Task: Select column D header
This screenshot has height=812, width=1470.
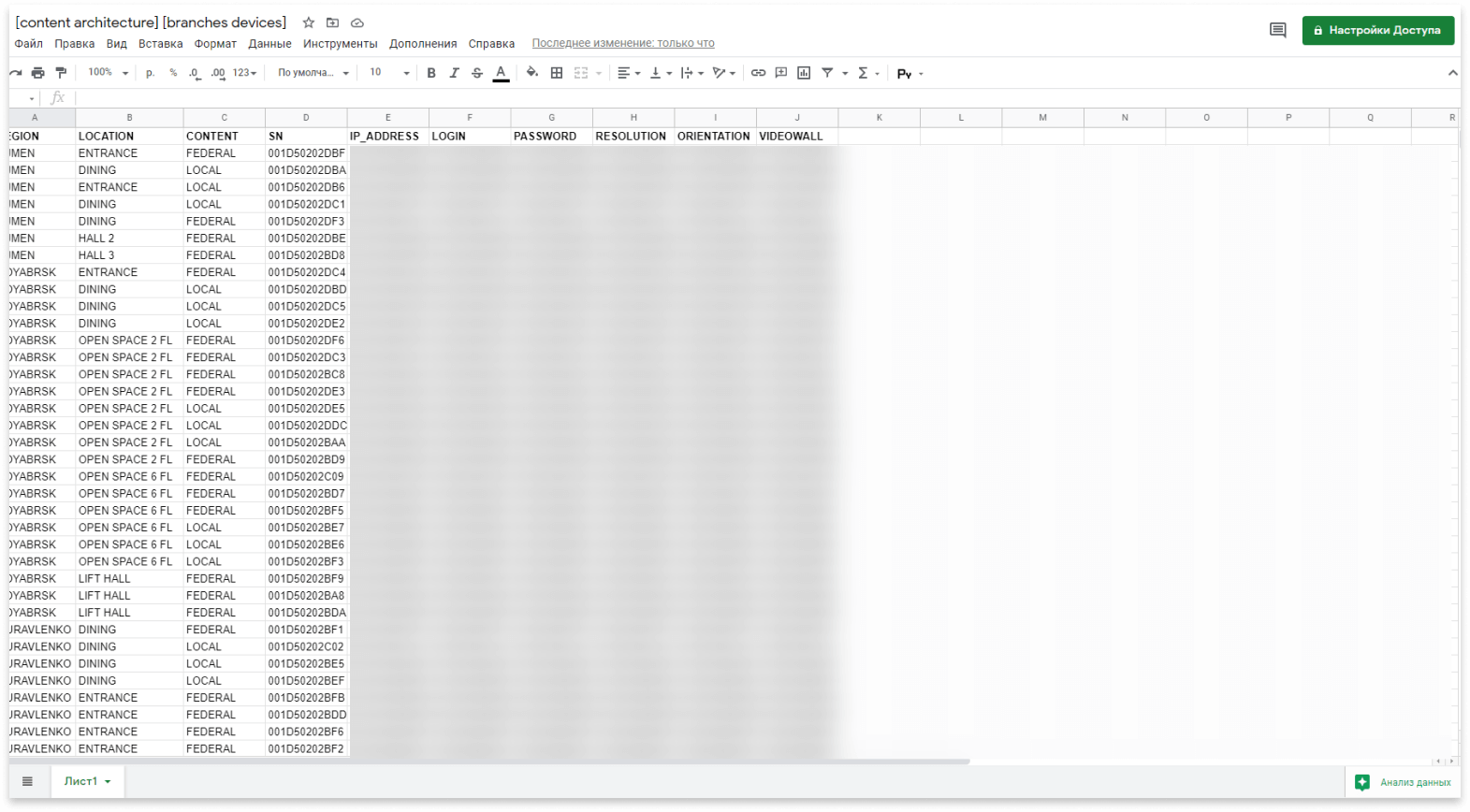Action: 306,118
